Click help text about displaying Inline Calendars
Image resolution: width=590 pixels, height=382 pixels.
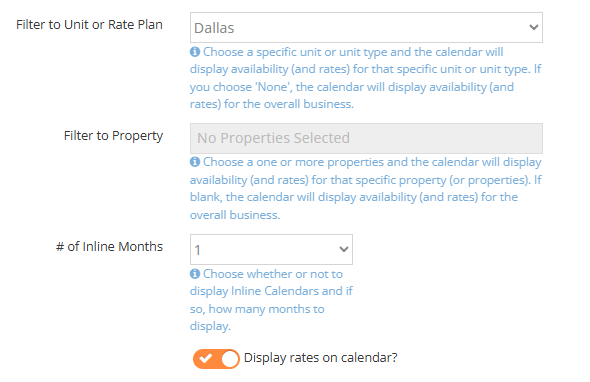[271, 300]
